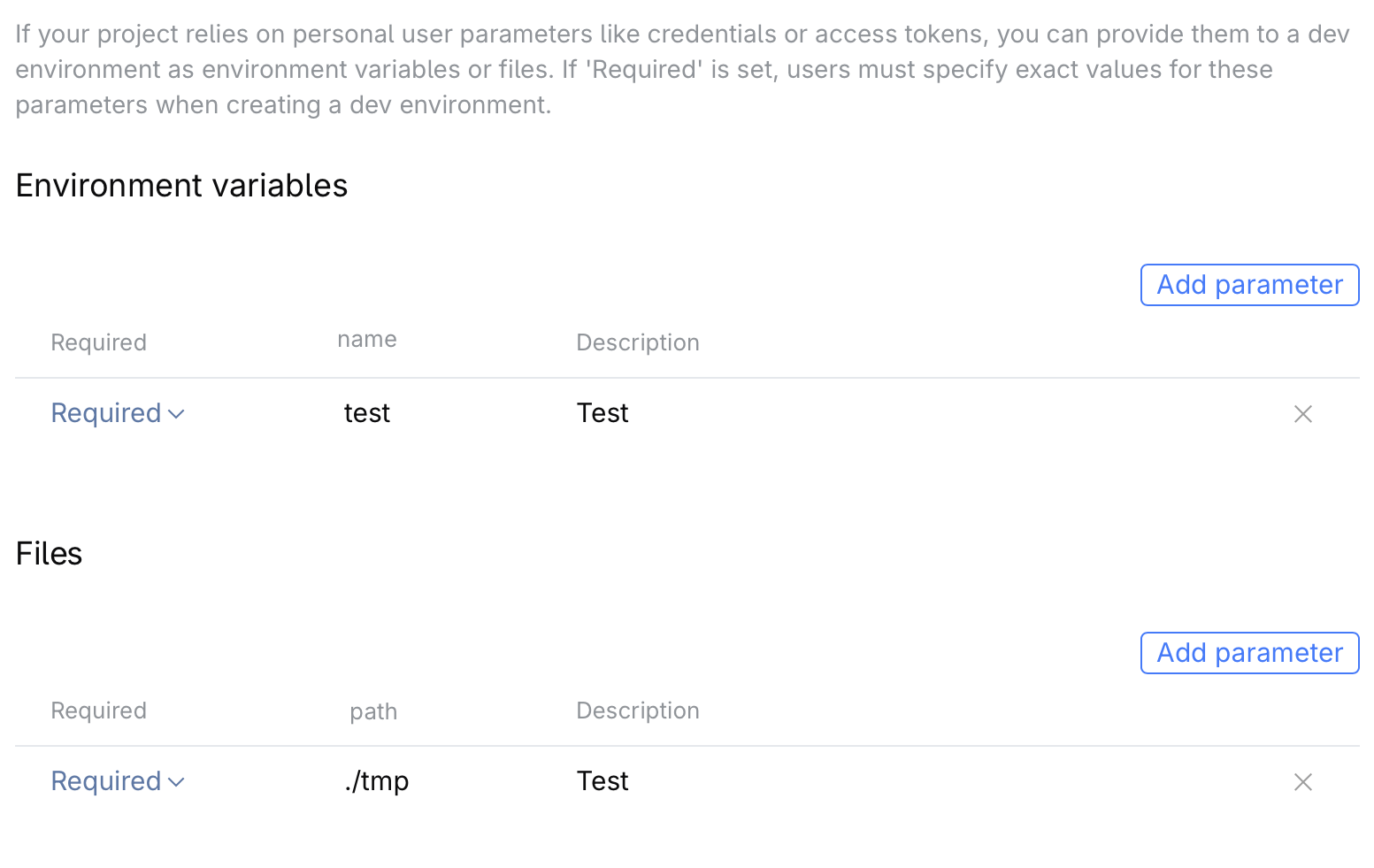Image resolution: width=1374 pixels, height=868 pixels.
Task: Click the 'Required' column header label
Action: point(98,342)
